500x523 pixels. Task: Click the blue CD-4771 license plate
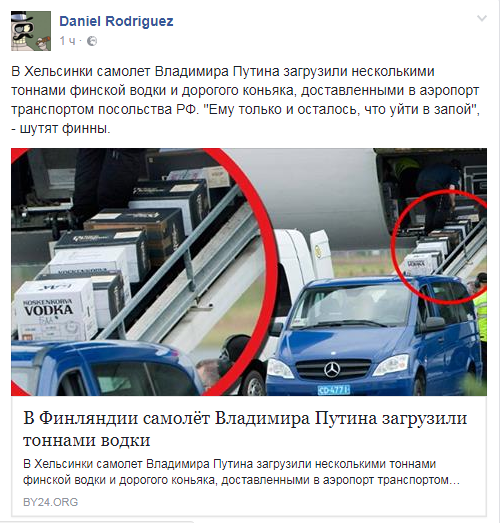click(x=334, y=390)
